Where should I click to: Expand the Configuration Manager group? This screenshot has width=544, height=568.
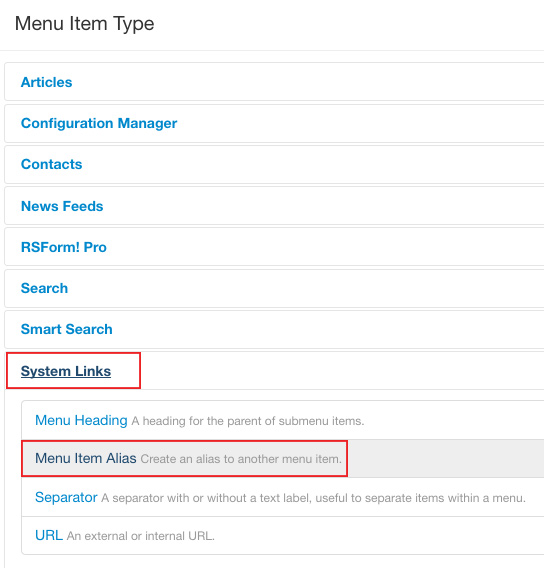99,123
